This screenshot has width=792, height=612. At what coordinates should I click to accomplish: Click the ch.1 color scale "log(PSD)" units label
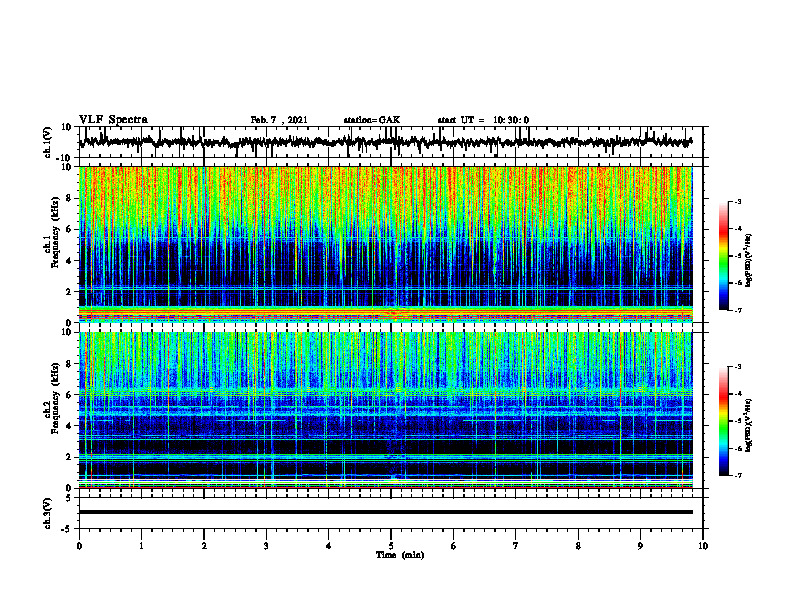pyautogui.click(x=749, y=260)
